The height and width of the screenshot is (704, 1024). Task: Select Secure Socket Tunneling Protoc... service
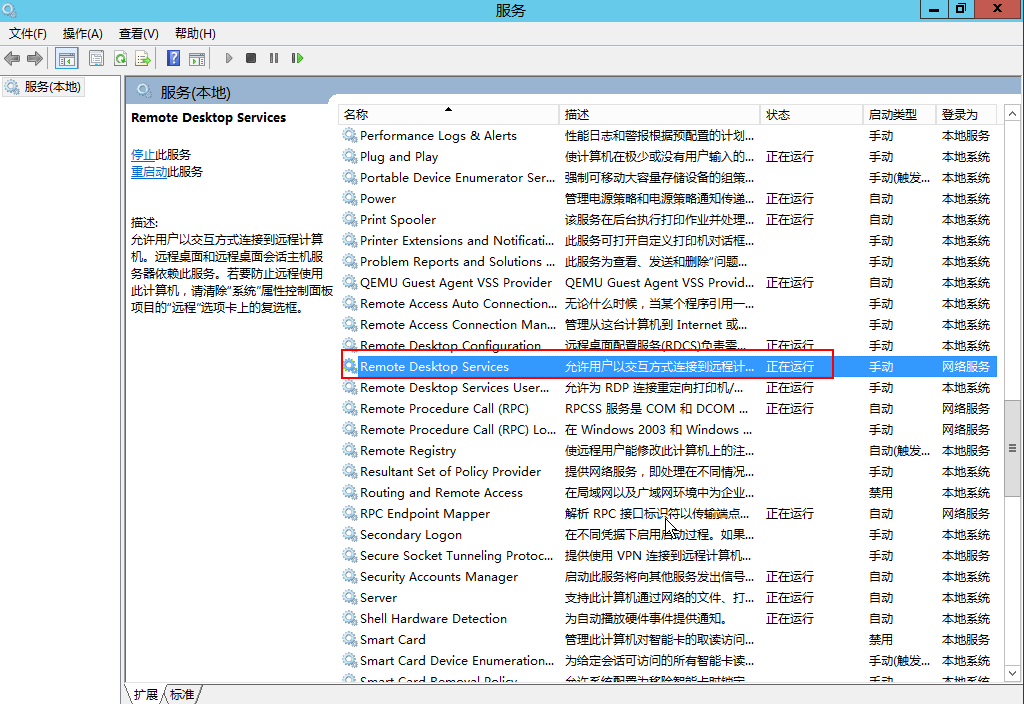[x=667, y=555]
